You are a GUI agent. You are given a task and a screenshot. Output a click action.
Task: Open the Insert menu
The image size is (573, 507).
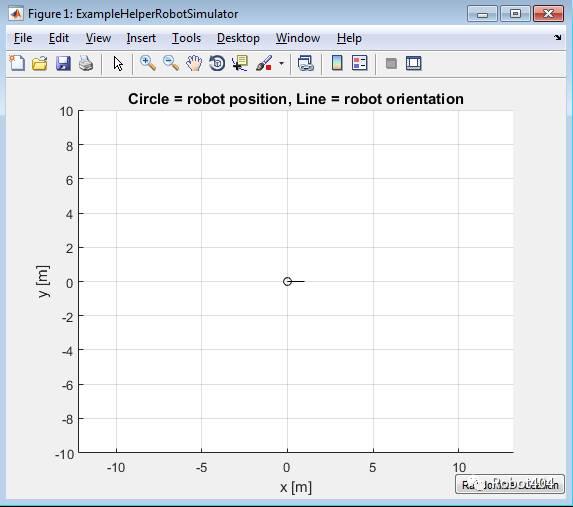coord(141,38)
